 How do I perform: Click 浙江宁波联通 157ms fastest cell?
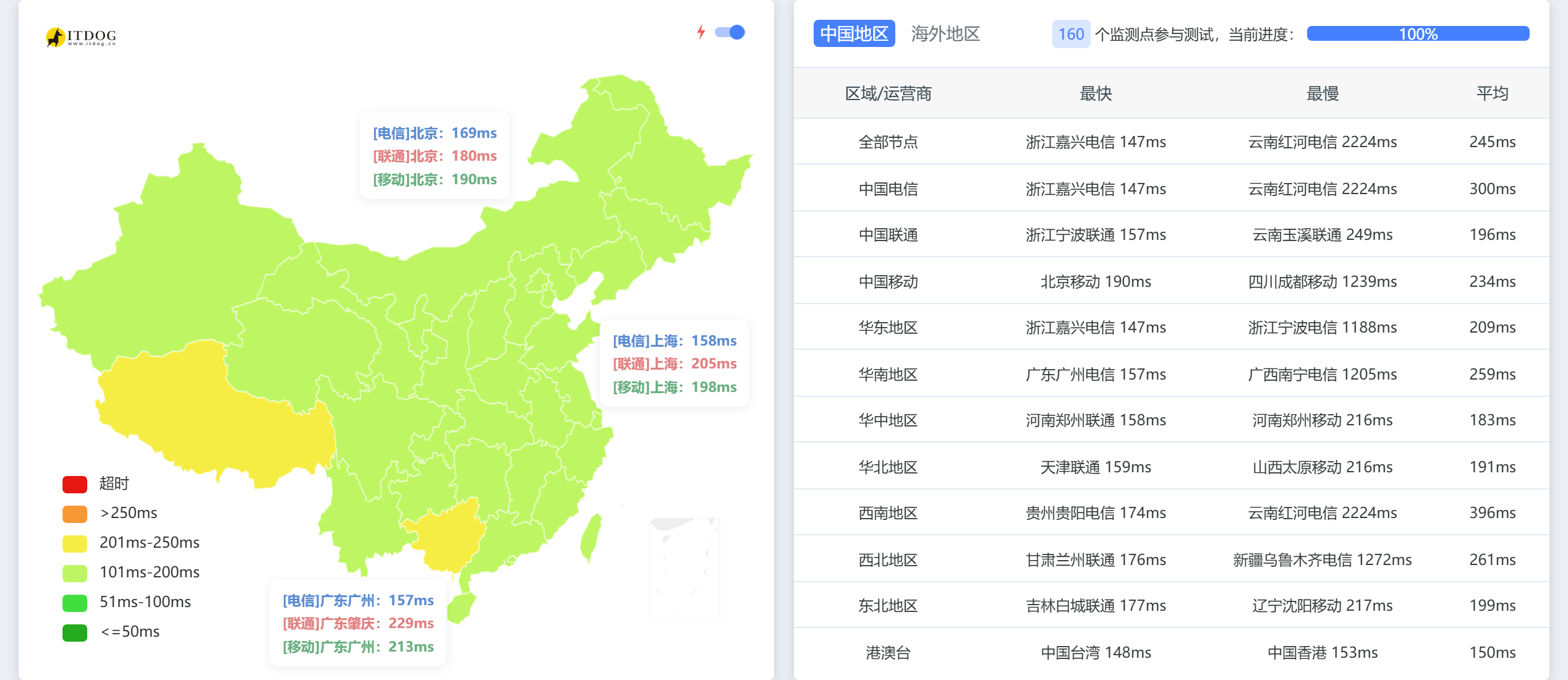click(x=1096, y=234)
